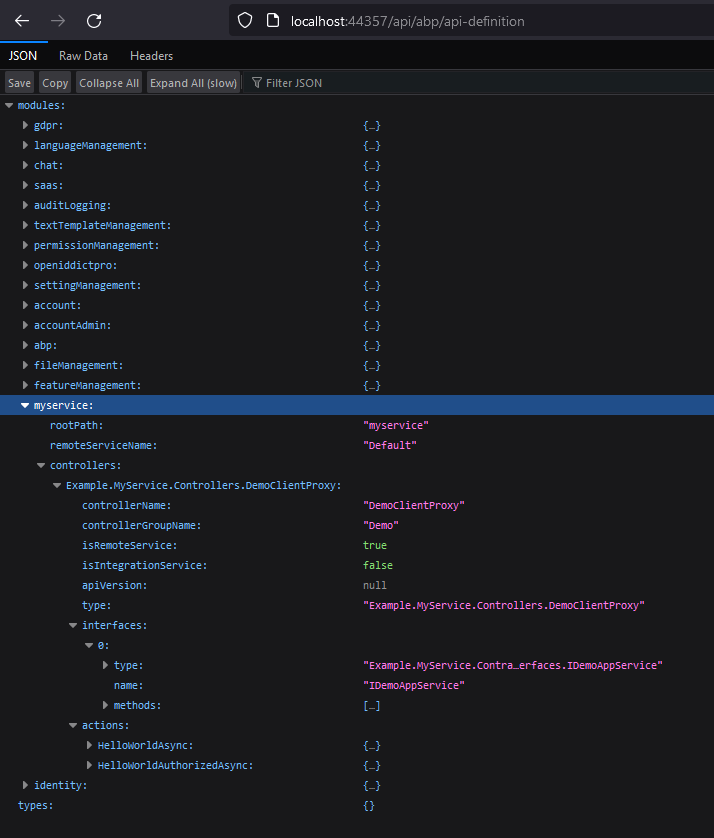Click Collapse All button
714x838 pixels.
(109, 83)
